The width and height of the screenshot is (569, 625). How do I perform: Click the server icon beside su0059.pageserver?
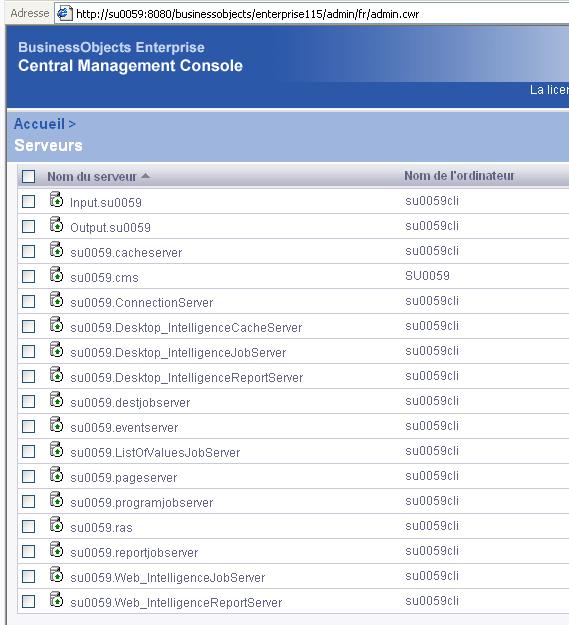click(x=56, y=475)
